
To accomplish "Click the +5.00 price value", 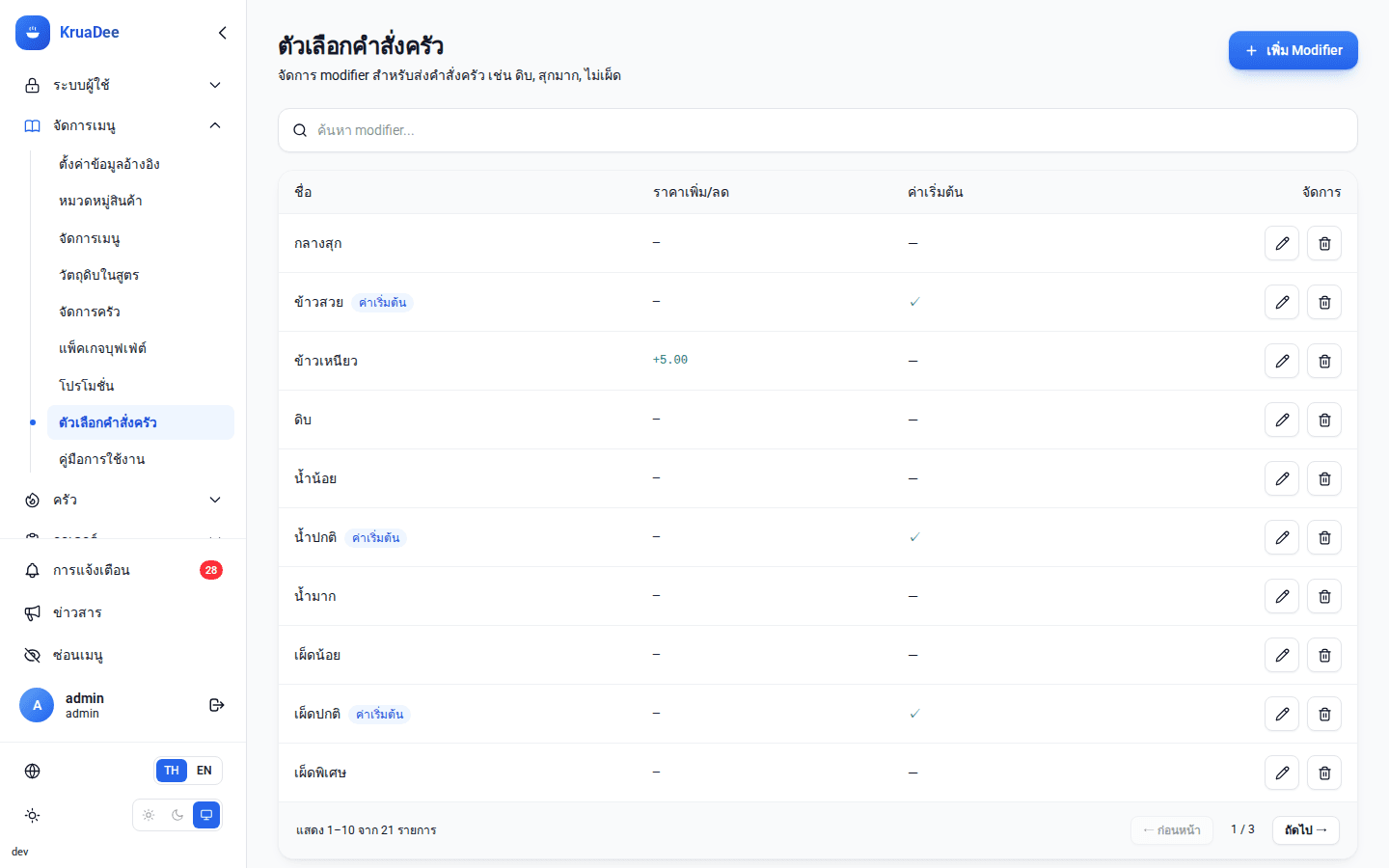I will (670, 360).
